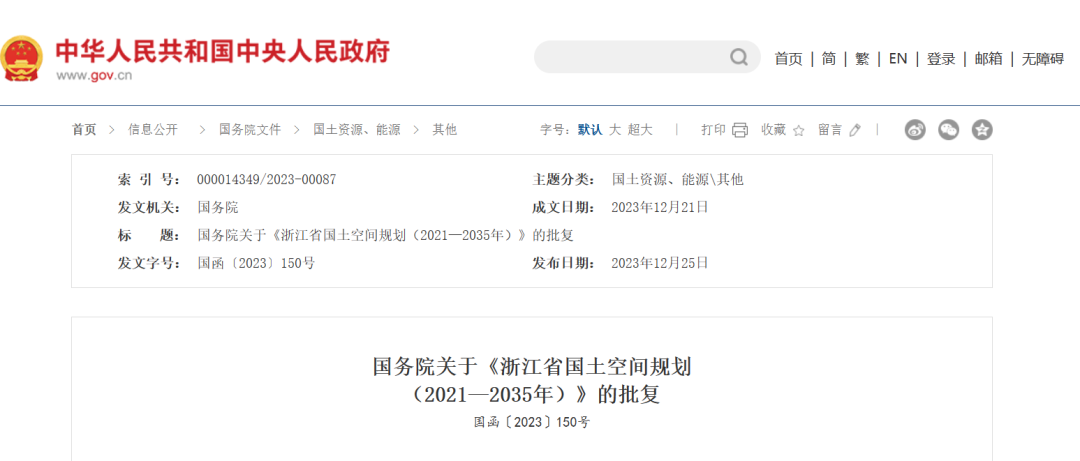Viewport: 1080px width, 461px height.
Task: Click 首页 in top navigation
Action: 788,59
